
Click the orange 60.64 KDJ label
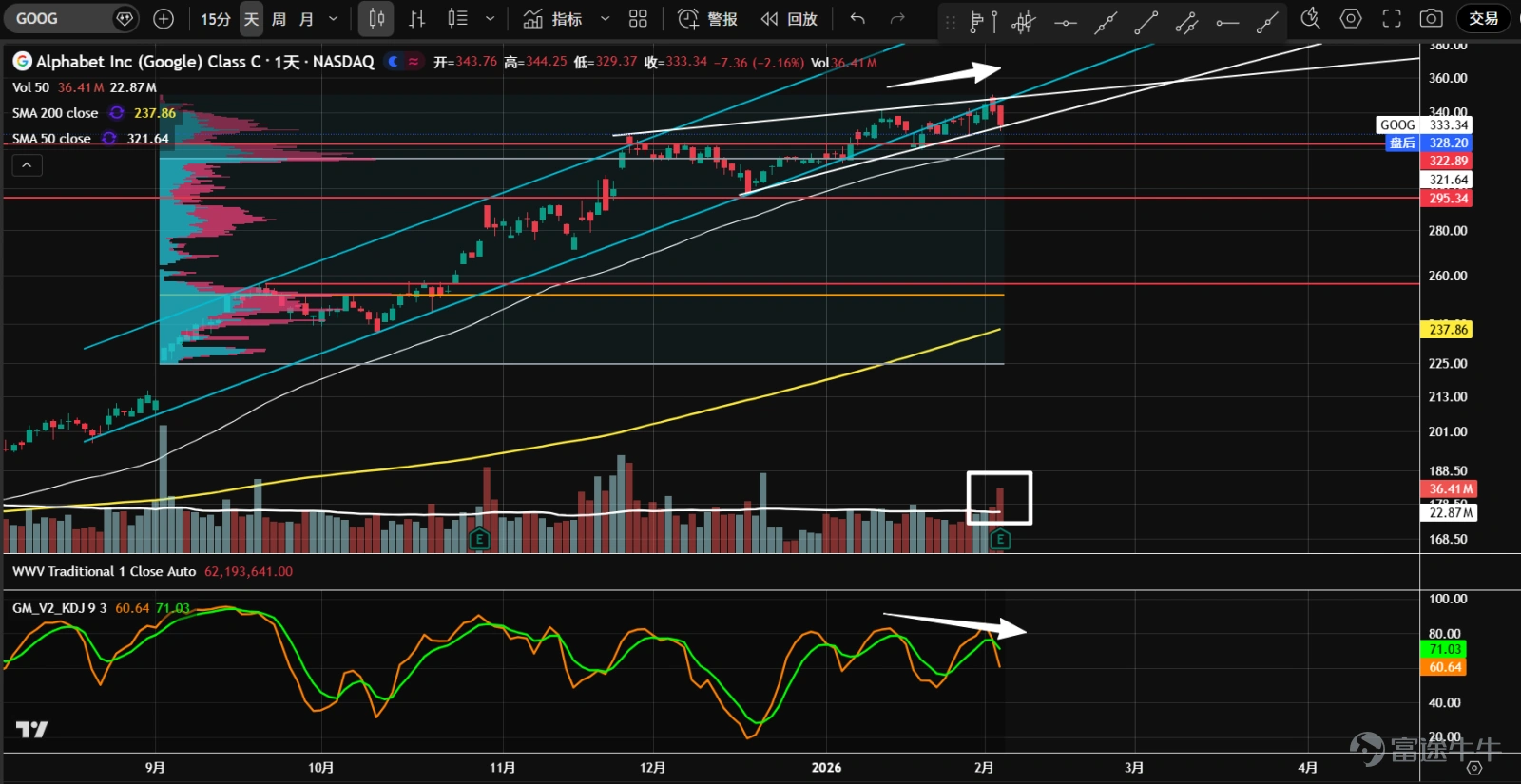[1445, 667]
